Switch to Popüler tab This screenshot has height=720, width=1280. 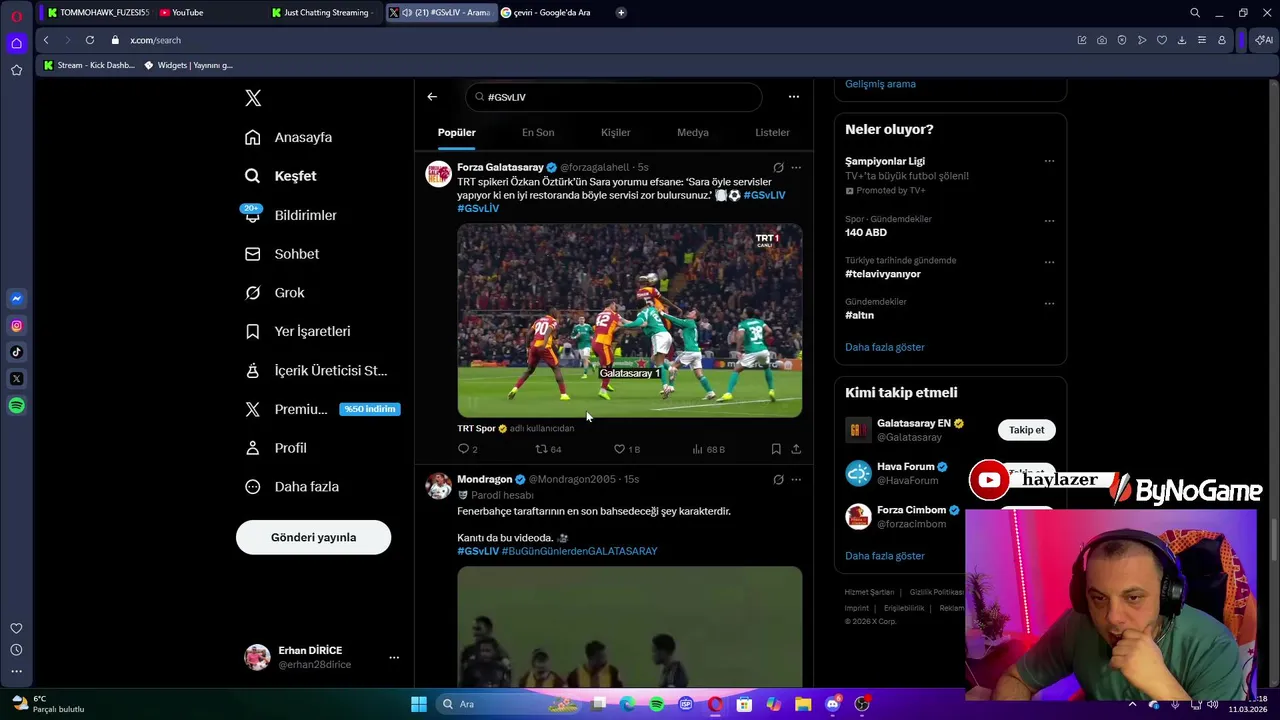[x=456, y=132]
